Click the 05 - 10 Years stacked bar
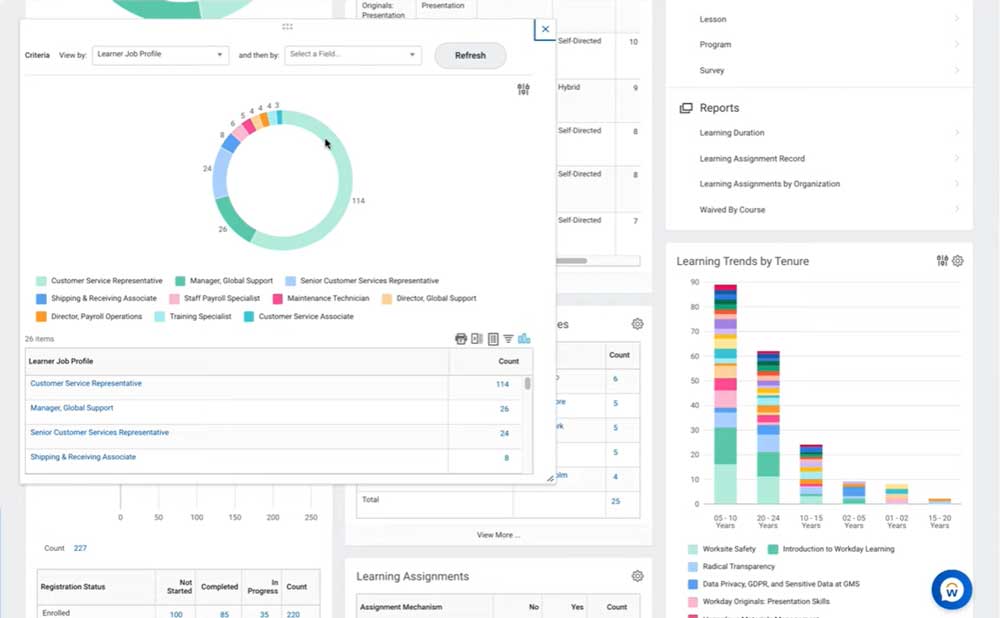Screen dimensions: 1000x618 tap(725, 394)
